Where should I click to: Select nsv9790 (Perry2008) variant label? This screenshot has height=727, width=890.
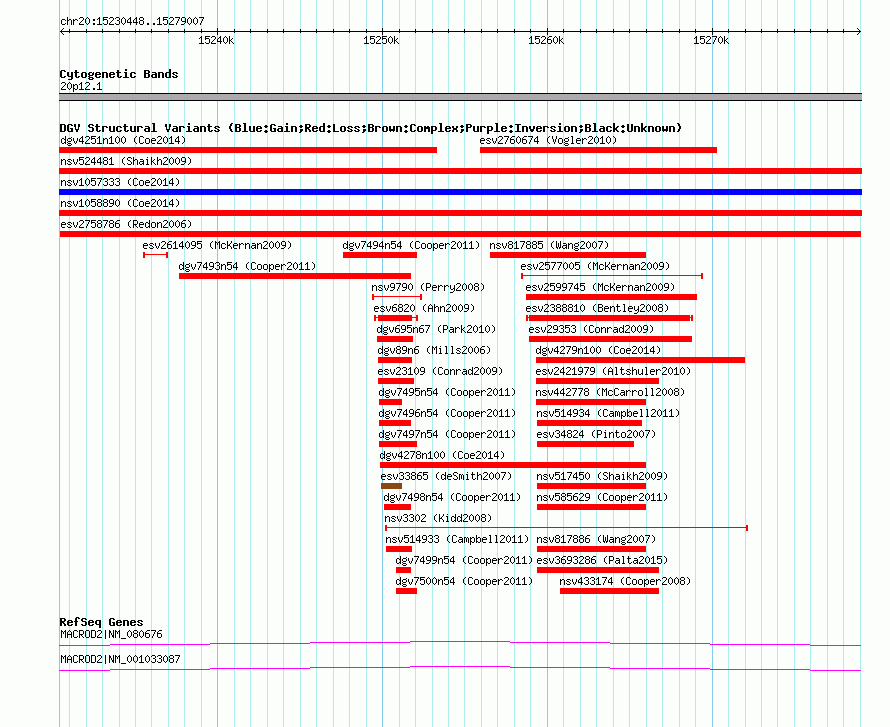(428, 287)
